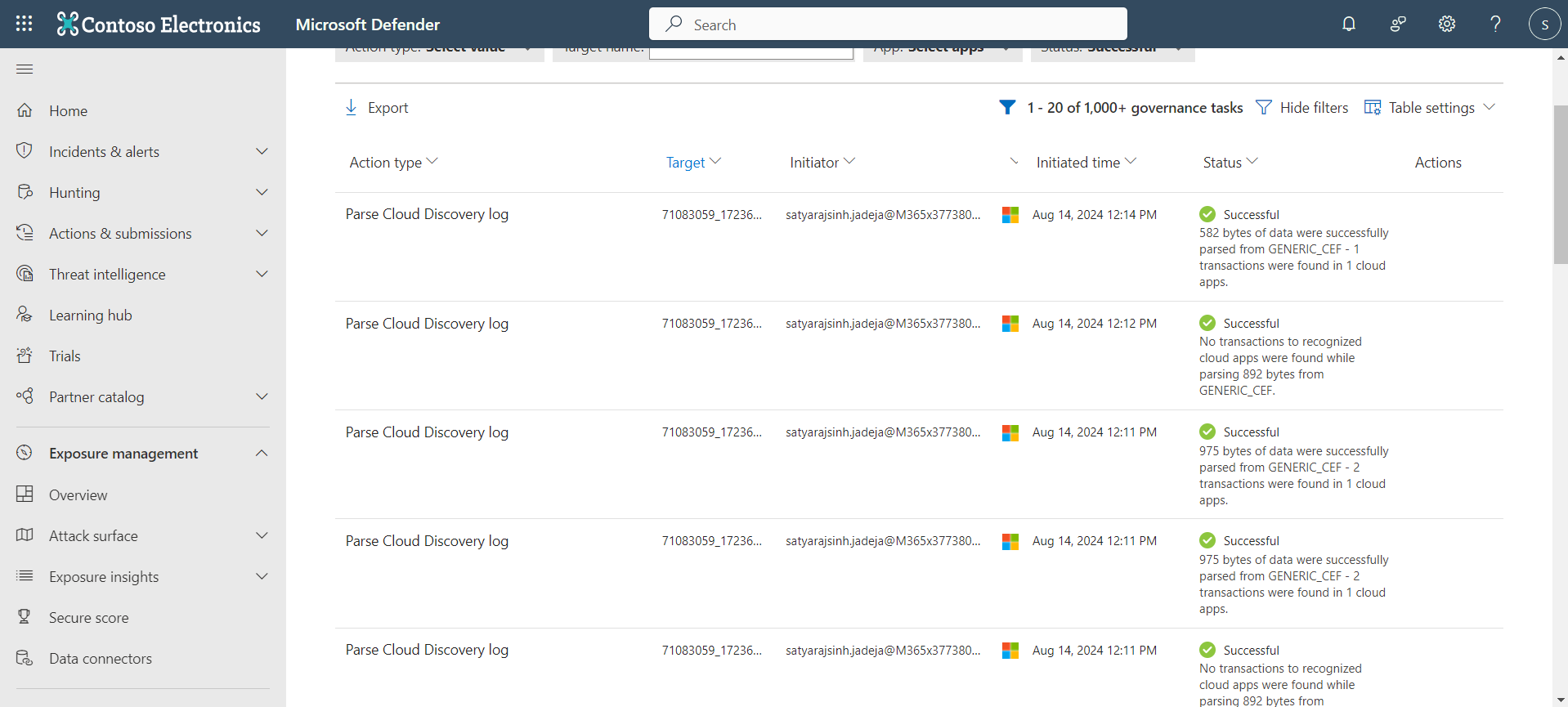This screenshot has height=707, width=1568.
Task: Click the Actions & submissions icon
Action: (x=25, y=232)
